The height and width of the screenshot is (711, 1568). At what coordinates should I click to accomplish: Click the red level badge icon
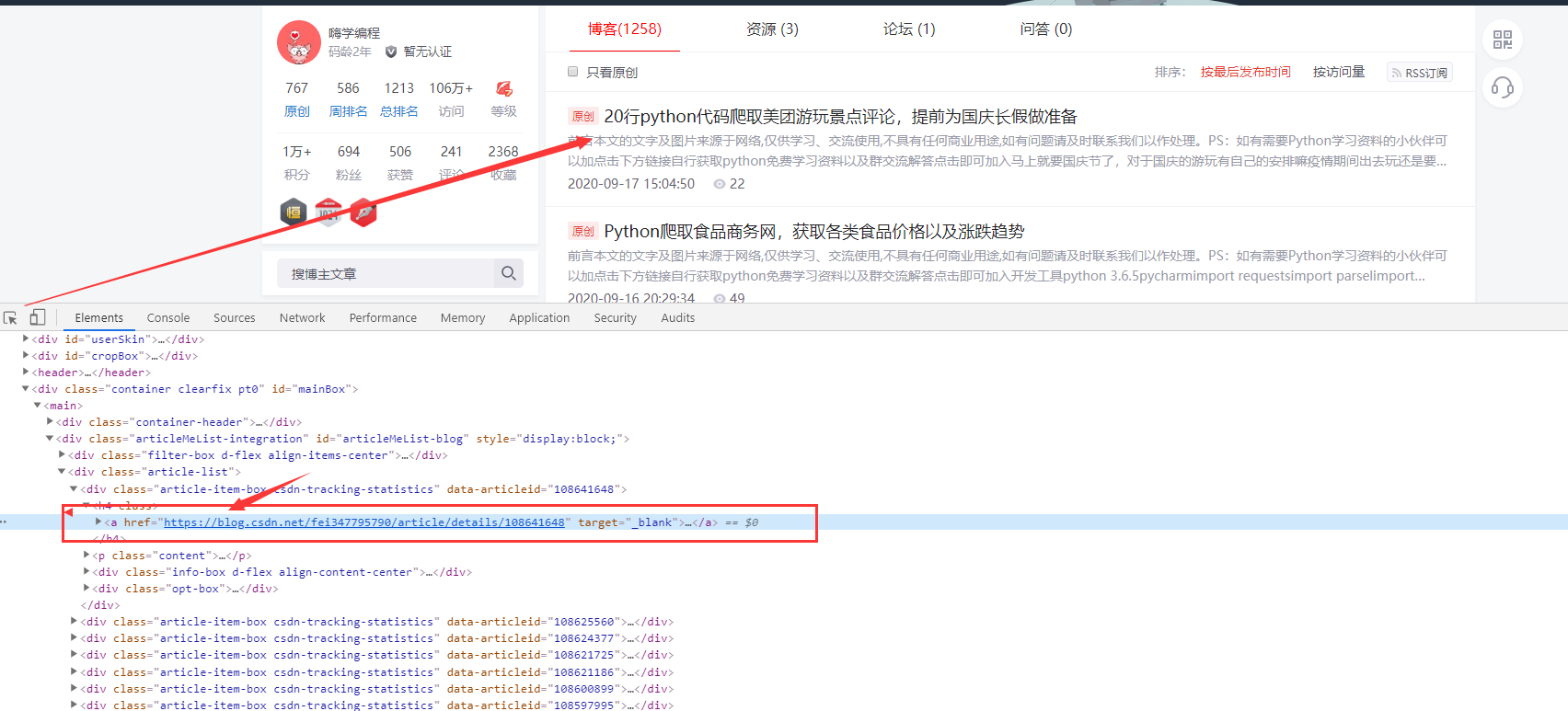504,88
